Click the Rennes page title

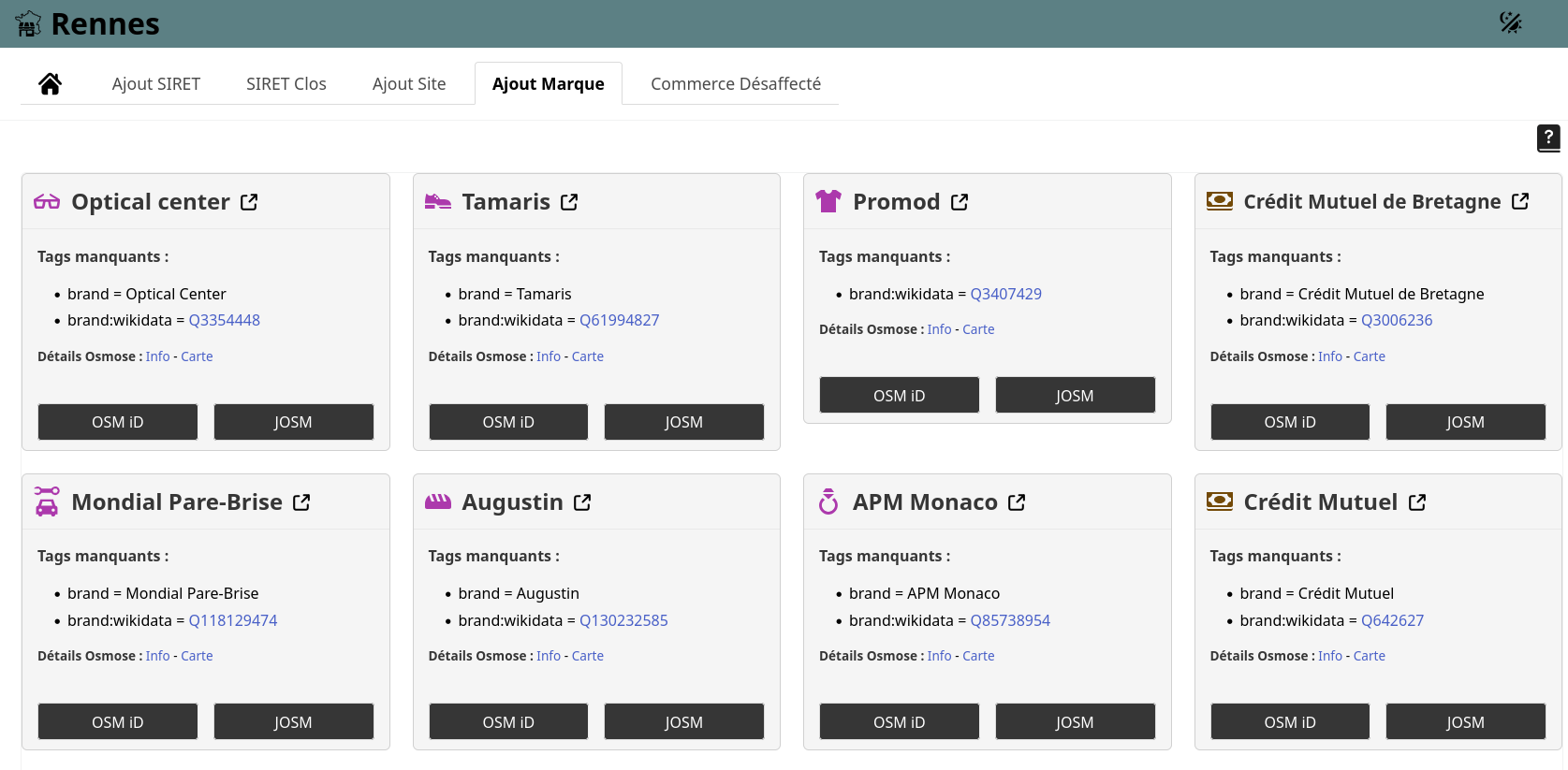pyautogui.click(x=106, y=23)
